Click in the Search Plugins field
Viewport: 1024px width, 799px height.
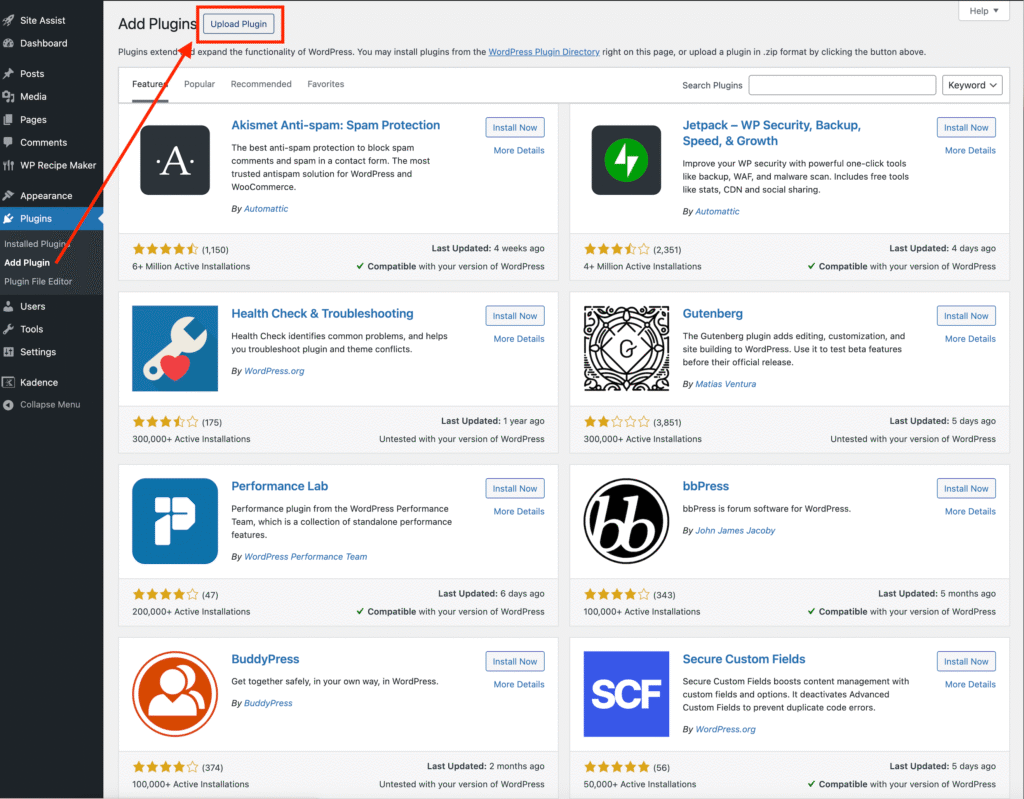[842, 85]
